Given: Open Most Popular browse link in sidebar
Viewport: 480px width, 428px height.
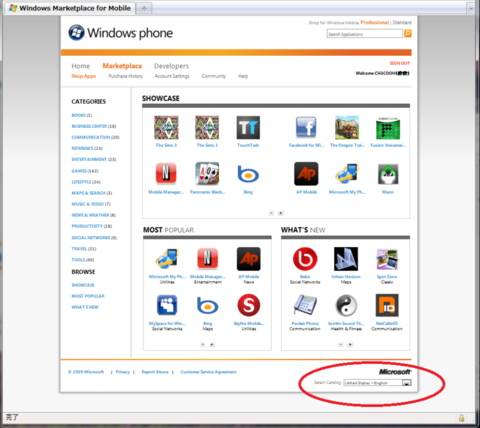Looking at the screenshot, I should click(x=88, y=296).
